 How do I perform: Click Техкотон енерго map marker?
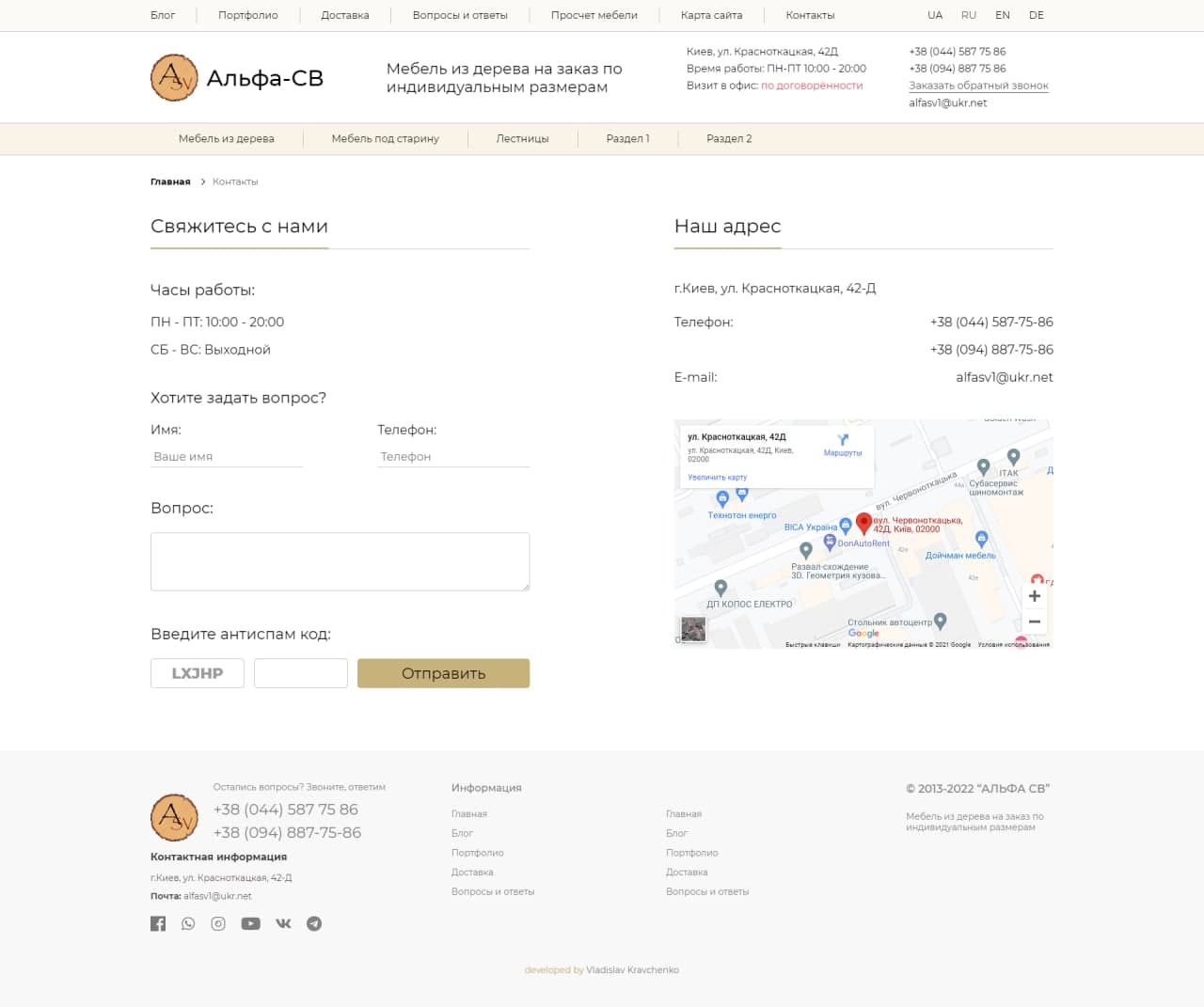[722, 498]
